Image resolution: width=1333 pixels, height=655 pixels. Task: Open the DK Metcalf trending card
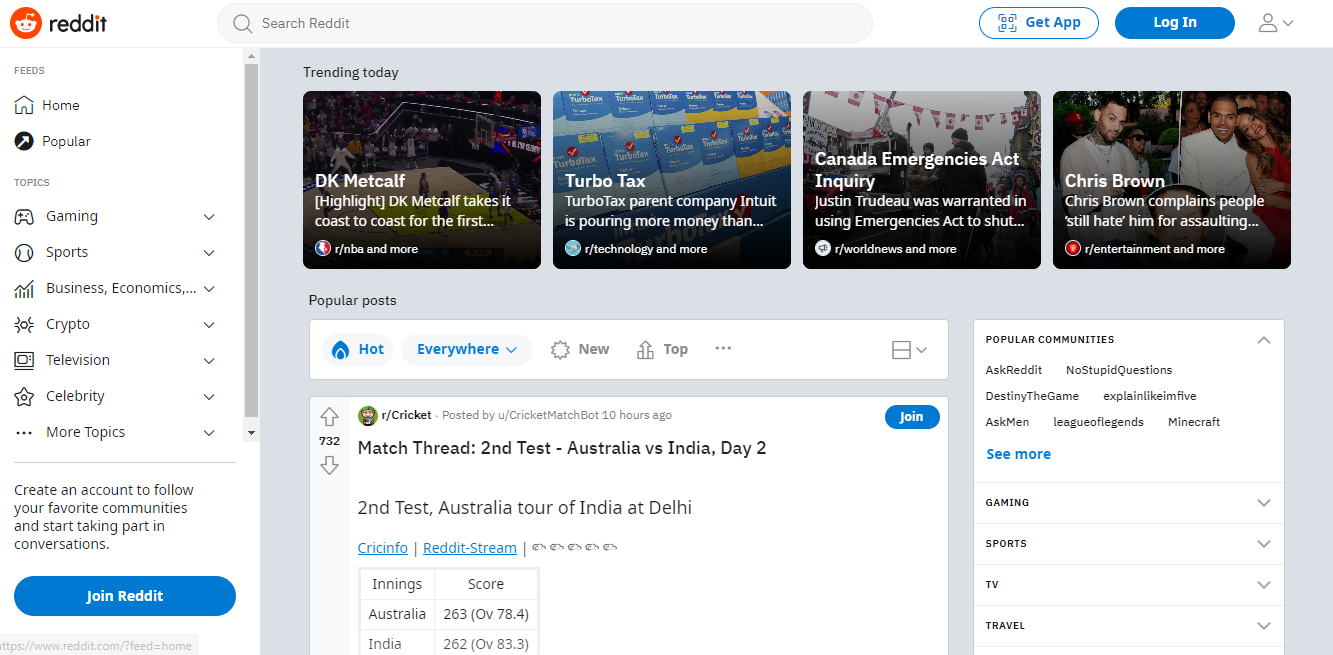[x=422, y=180]
